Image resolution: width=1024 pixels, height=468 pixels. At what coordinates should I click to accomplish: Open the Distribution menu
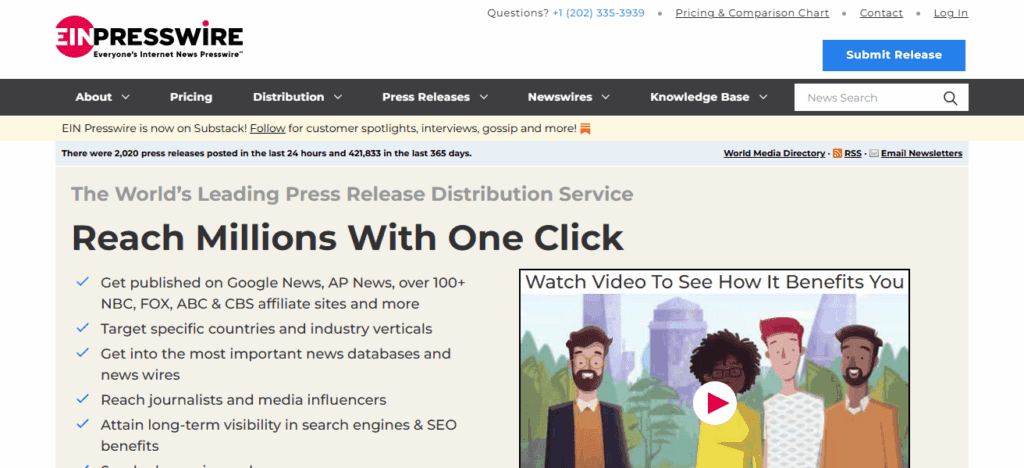tap(288, 97)
